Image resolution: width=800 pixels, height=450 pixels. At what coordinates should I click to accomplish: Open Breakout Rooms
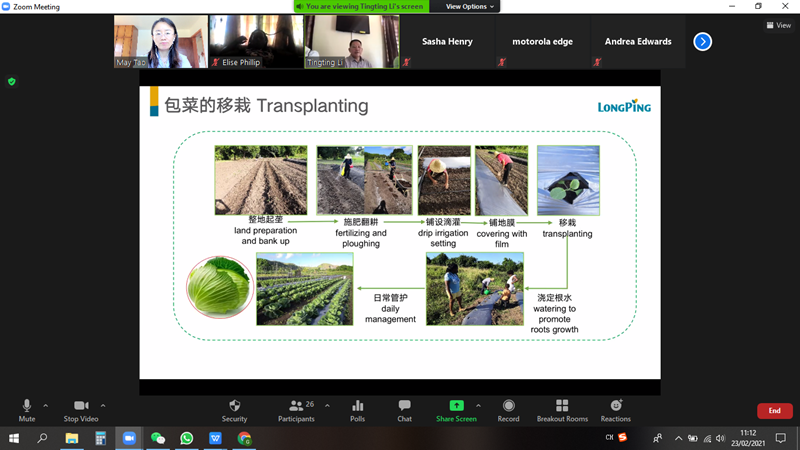point(562,410)
